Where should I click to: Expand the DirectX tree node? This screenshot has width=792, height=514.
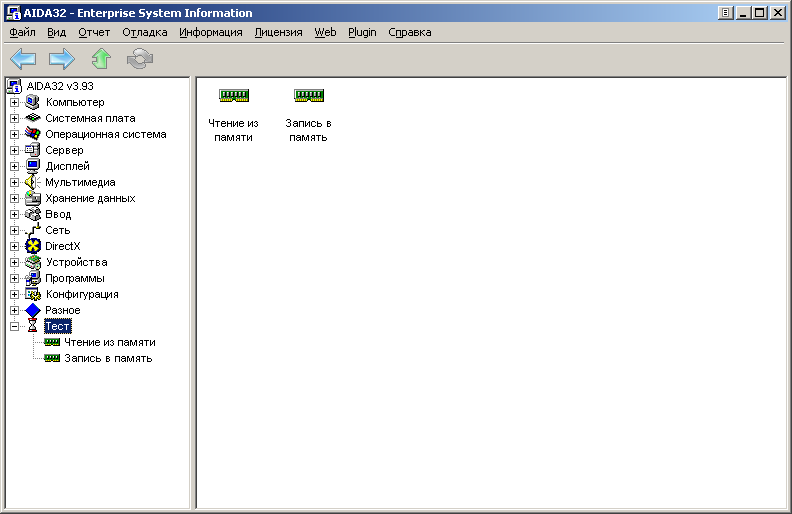(x=14, y=246)
